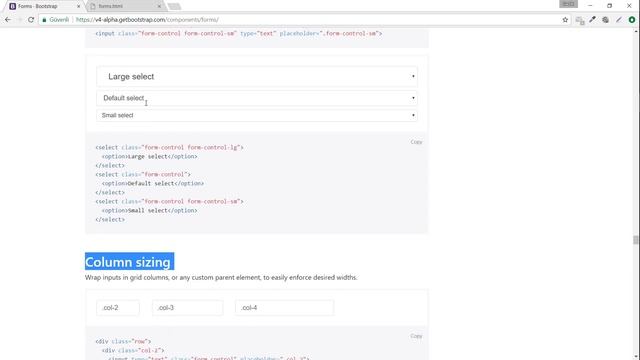Open the gear-like extension icon

(606, 20)
